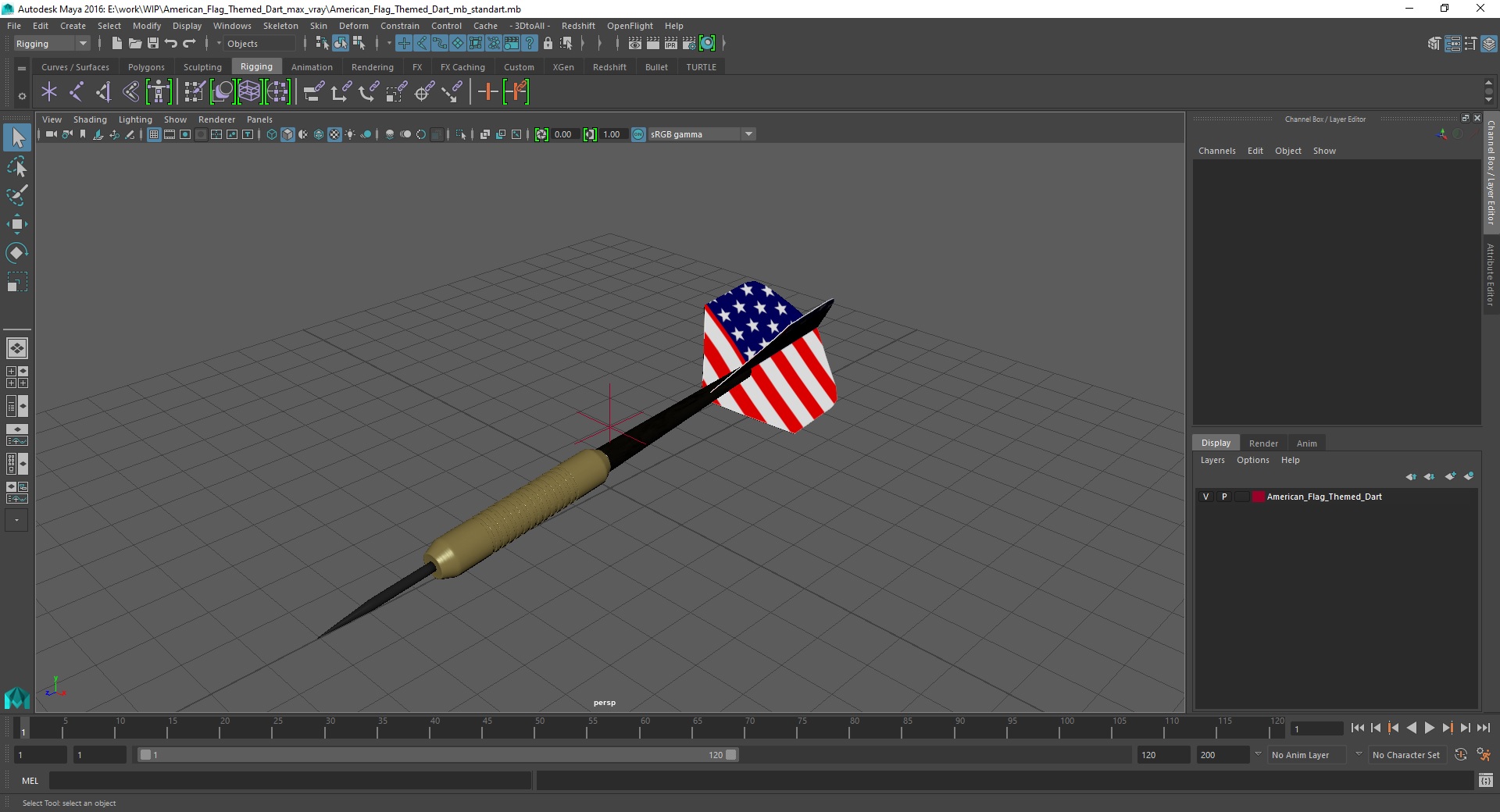Choose the Paint selection tool

tap(17, 195)
